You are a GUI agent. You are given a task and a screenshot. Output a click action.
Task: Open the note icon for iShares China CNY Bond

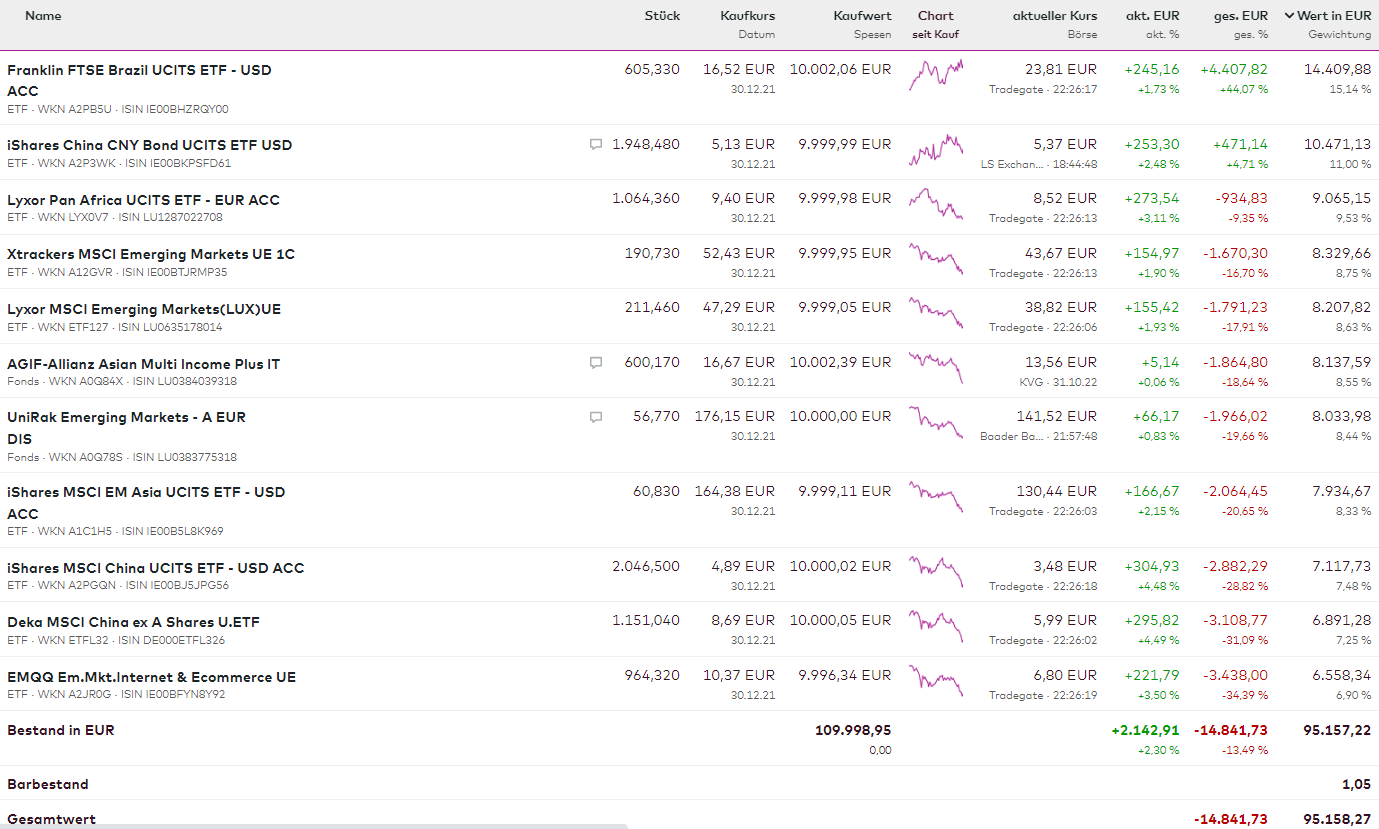click(x=596, y=145)
